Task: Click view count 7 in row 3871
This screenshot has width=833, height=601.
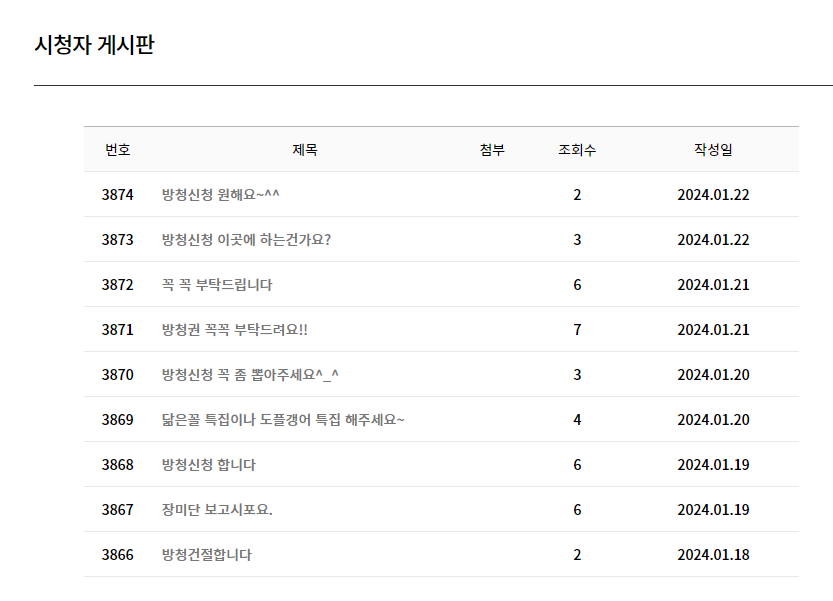Action: [577, 329]
